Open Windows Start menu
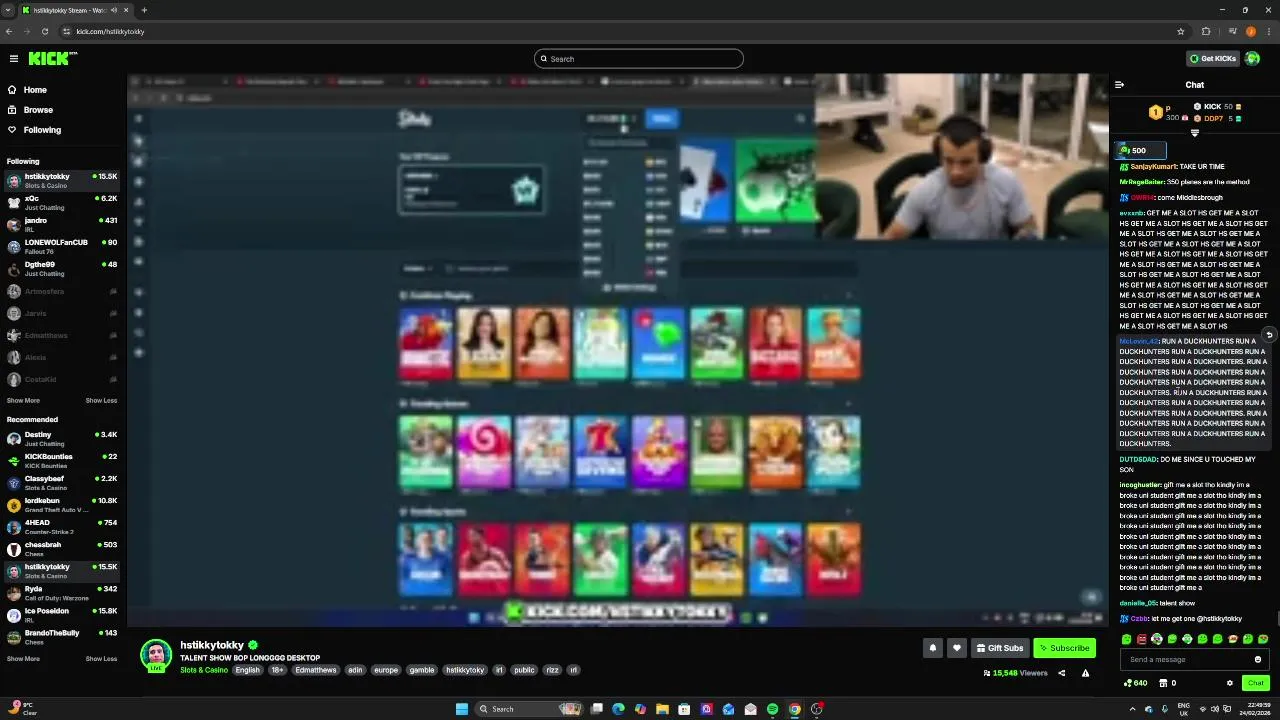Viewport: 1280px width, 720px height. pyautogui.click(x=461, y=709)
